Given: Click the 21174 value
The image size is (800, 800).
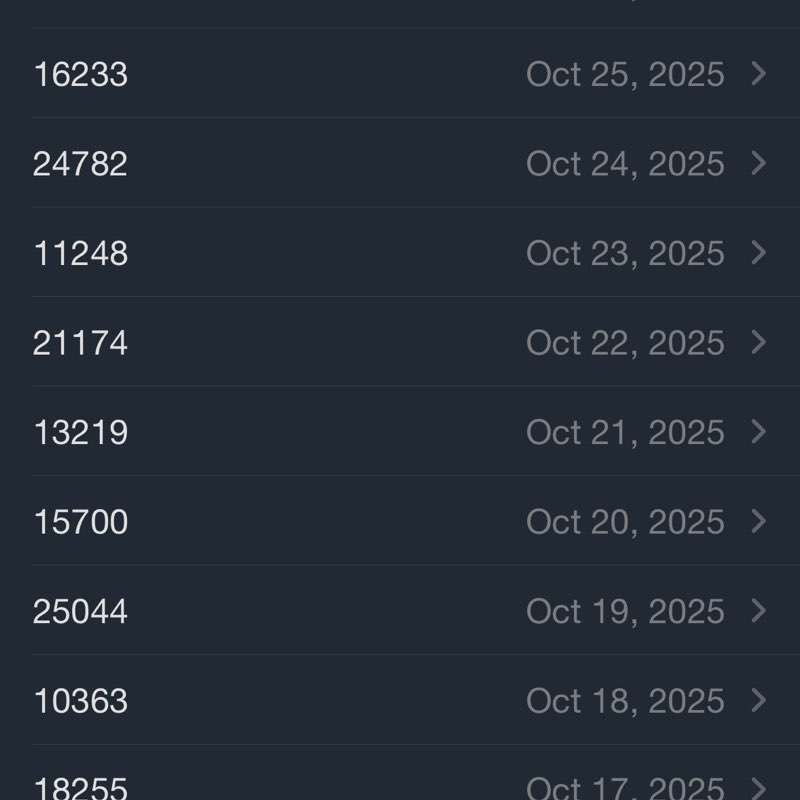Looking at the screenshot, I should click(x=80, y=343).
